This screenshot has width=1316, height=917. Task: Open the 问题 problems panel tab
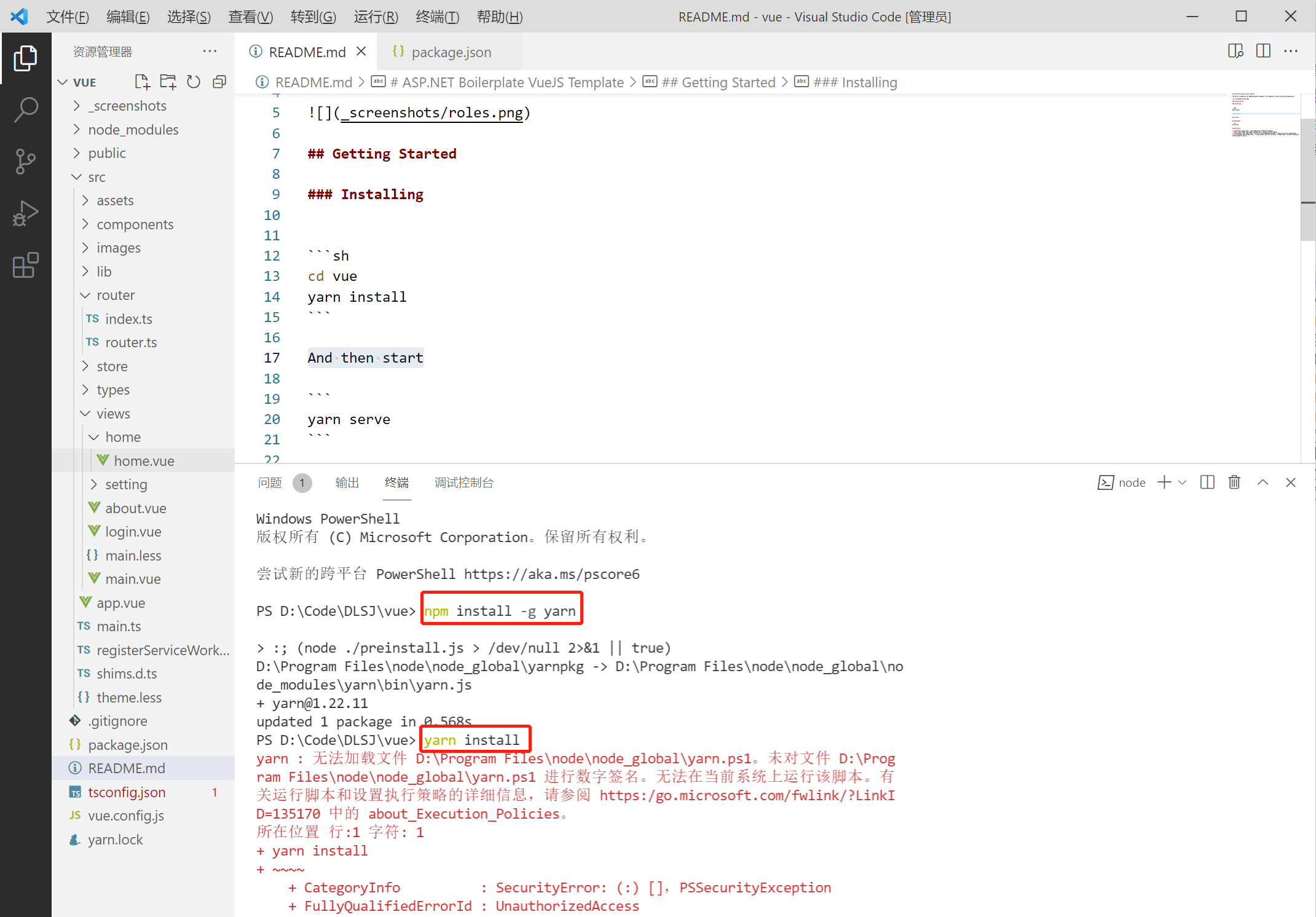click(x=270, y=482)
